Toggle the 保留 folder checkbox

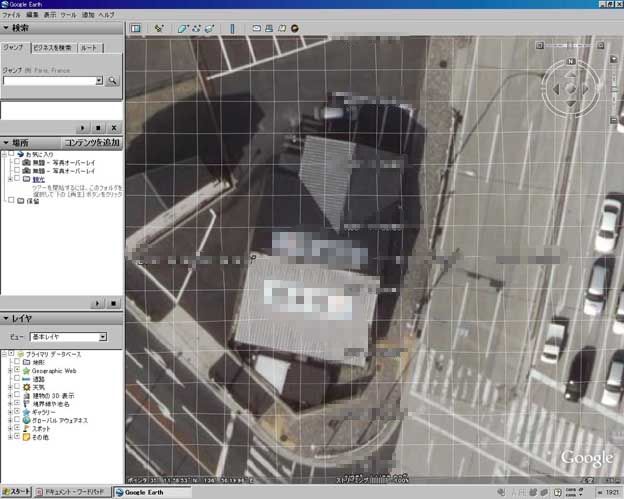[x=12, y=201]
